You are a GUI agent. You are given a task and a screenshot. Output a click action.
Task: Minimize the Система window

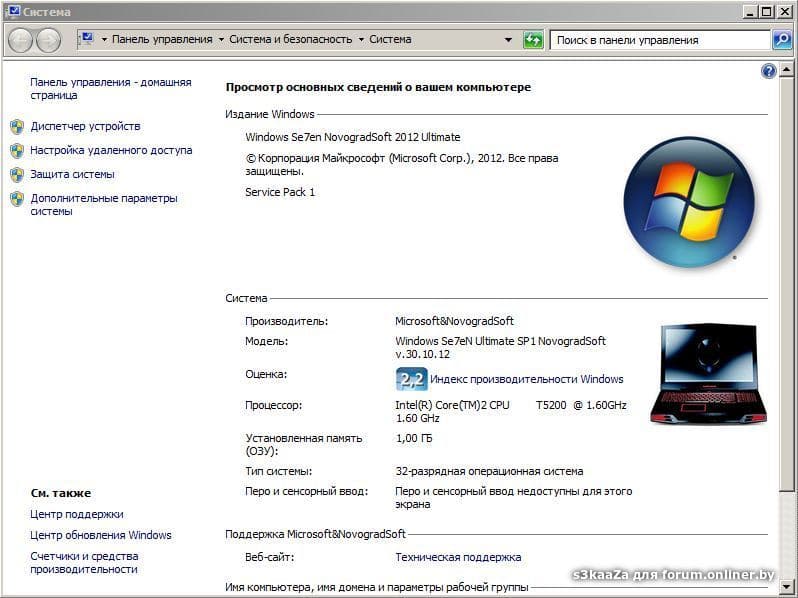click(749, 11)
